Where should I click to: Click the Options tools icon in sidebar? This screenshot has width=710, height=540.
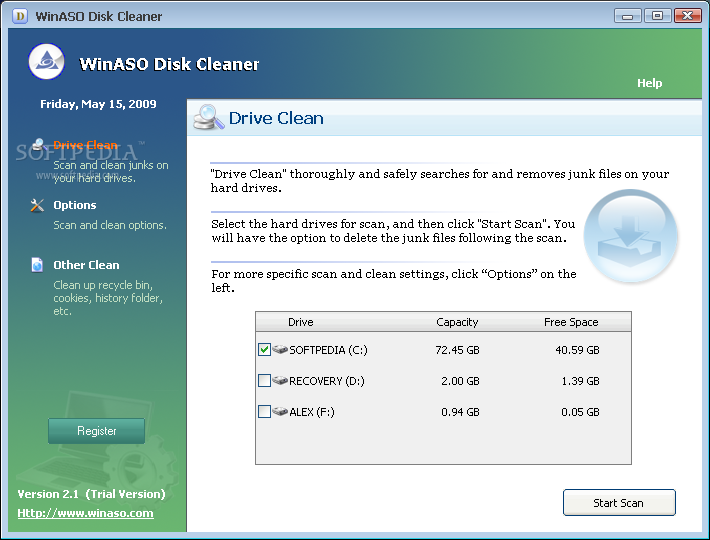37,205
